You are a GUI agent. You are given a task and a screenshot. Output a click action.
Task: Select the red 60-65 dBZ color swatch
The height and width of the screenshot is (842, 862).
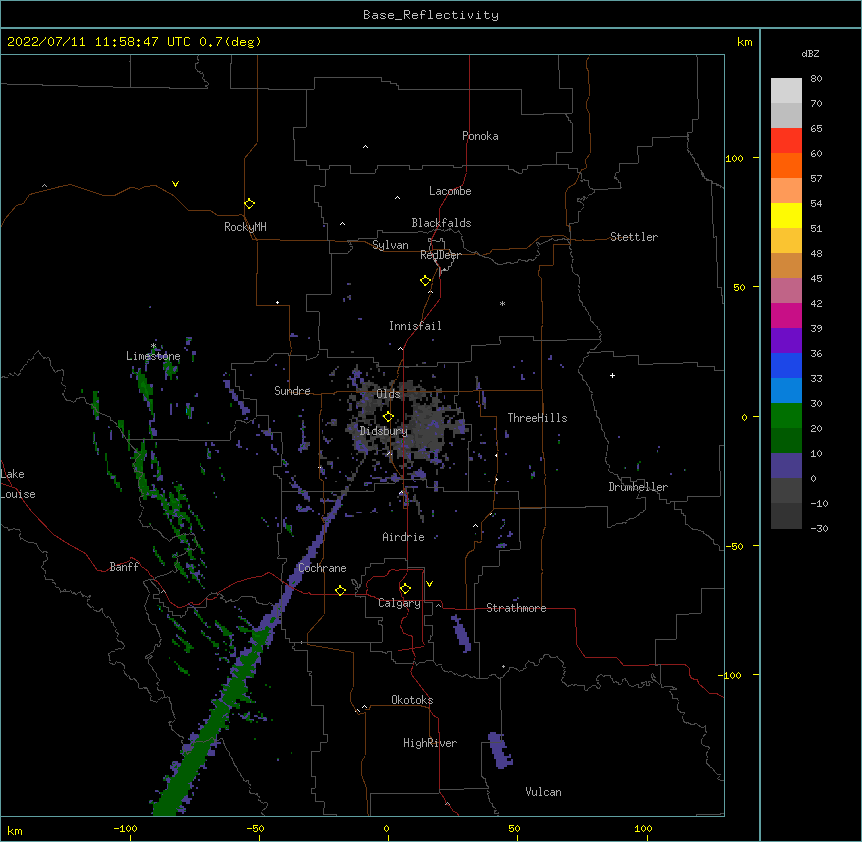(786, 141)
